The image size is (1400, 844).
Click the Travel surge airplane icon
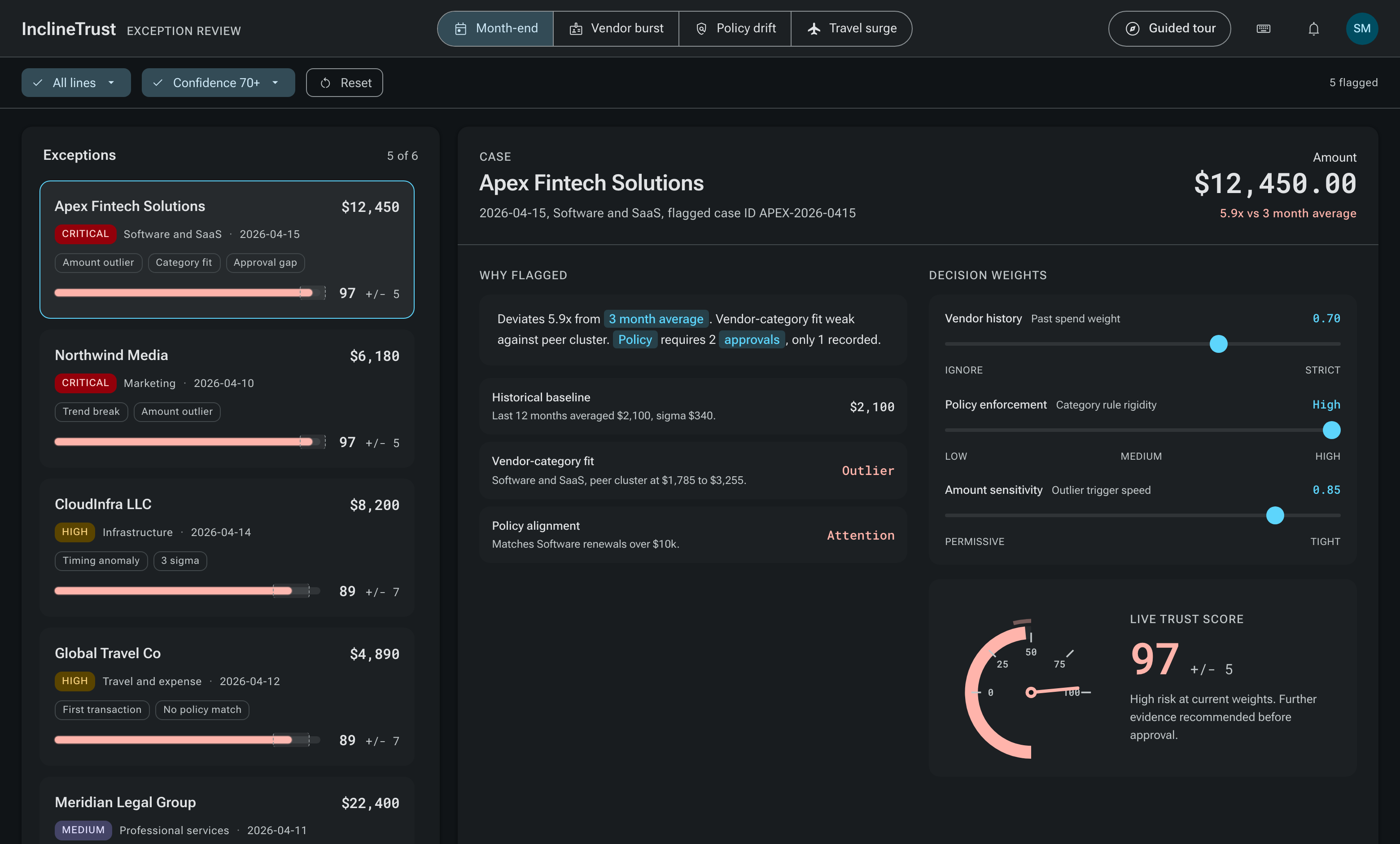point(814,28)
